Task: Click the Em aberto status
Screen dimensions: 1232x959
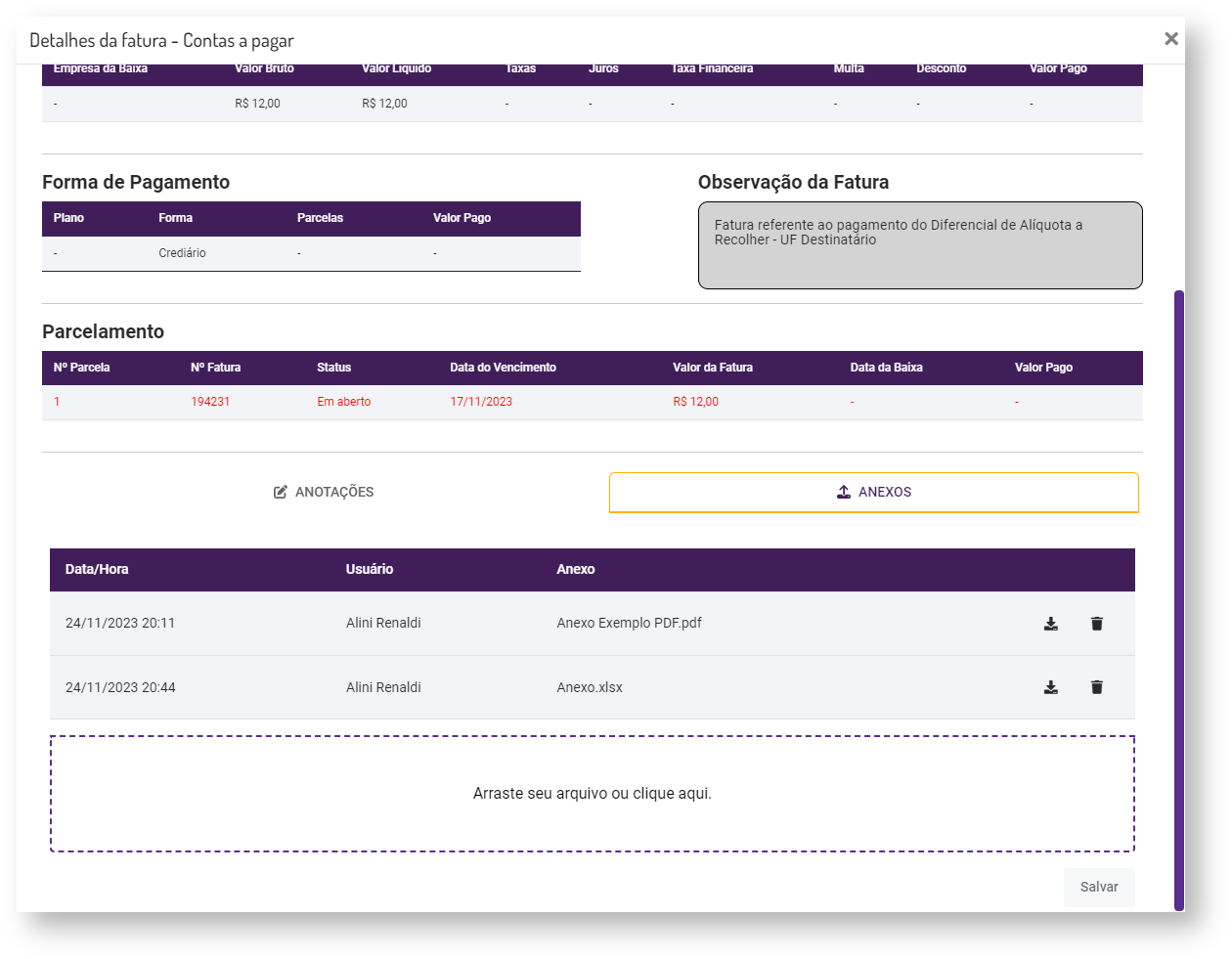Action: point(343,402)
